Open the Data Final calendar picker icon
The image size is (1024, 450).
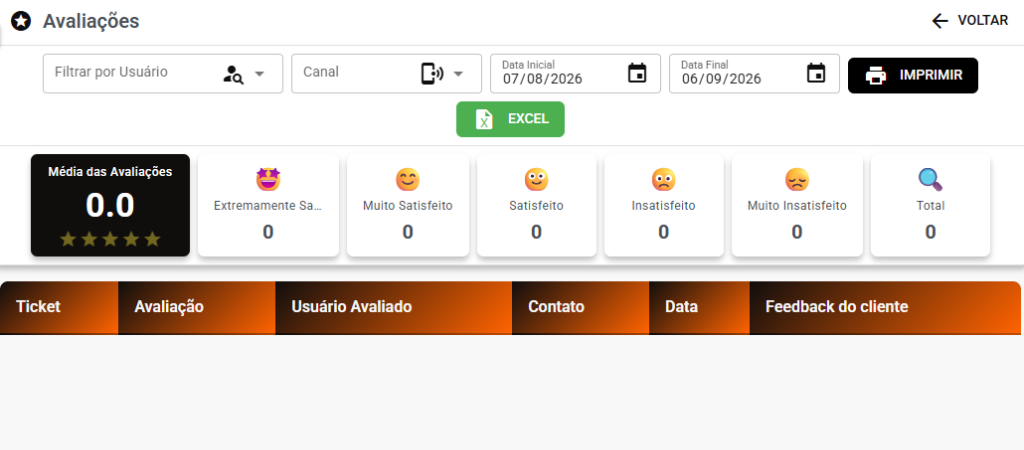click(816, 72)
